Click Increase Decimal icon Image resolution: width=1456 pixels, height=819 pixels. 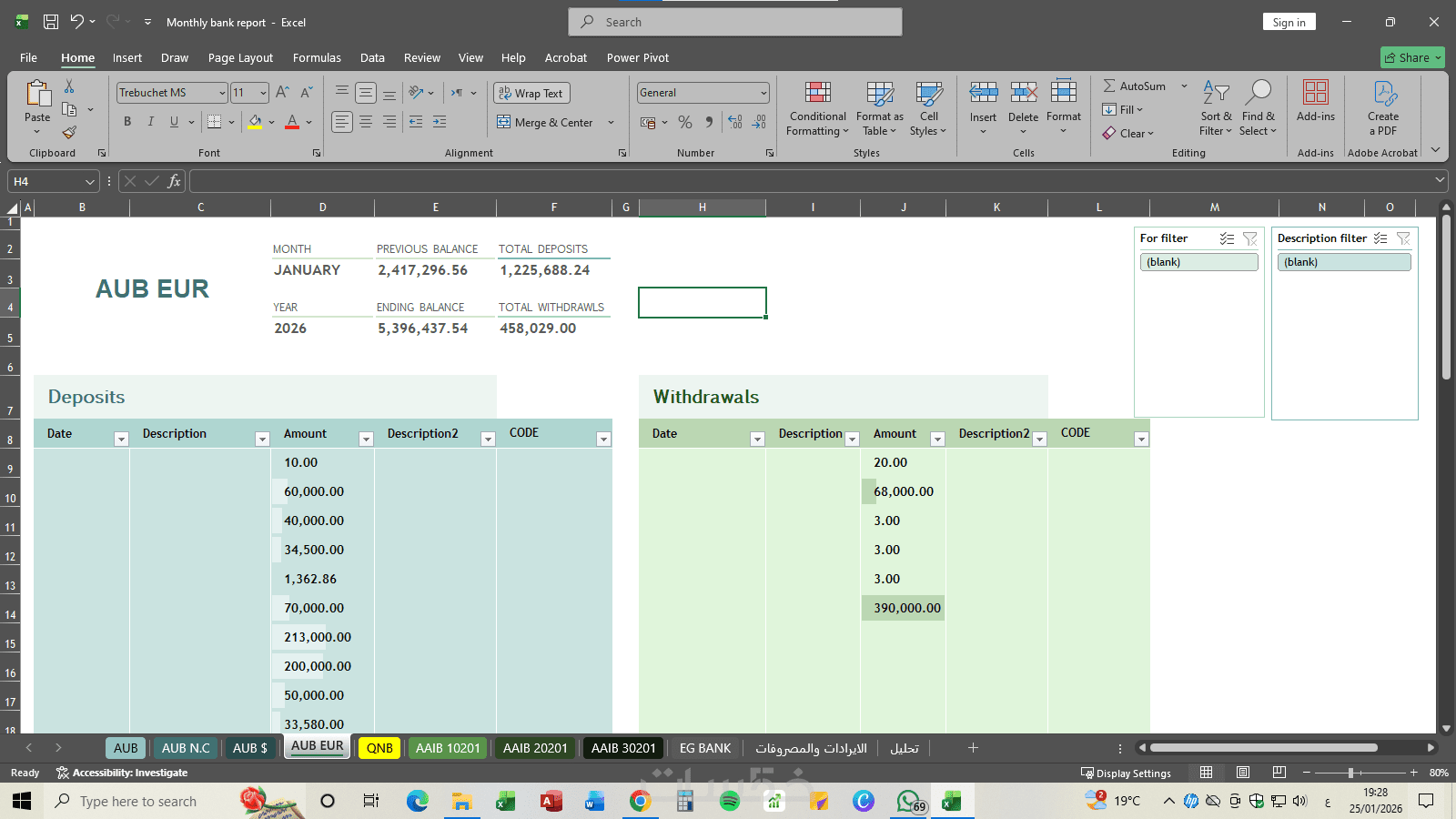click(735, 122)
